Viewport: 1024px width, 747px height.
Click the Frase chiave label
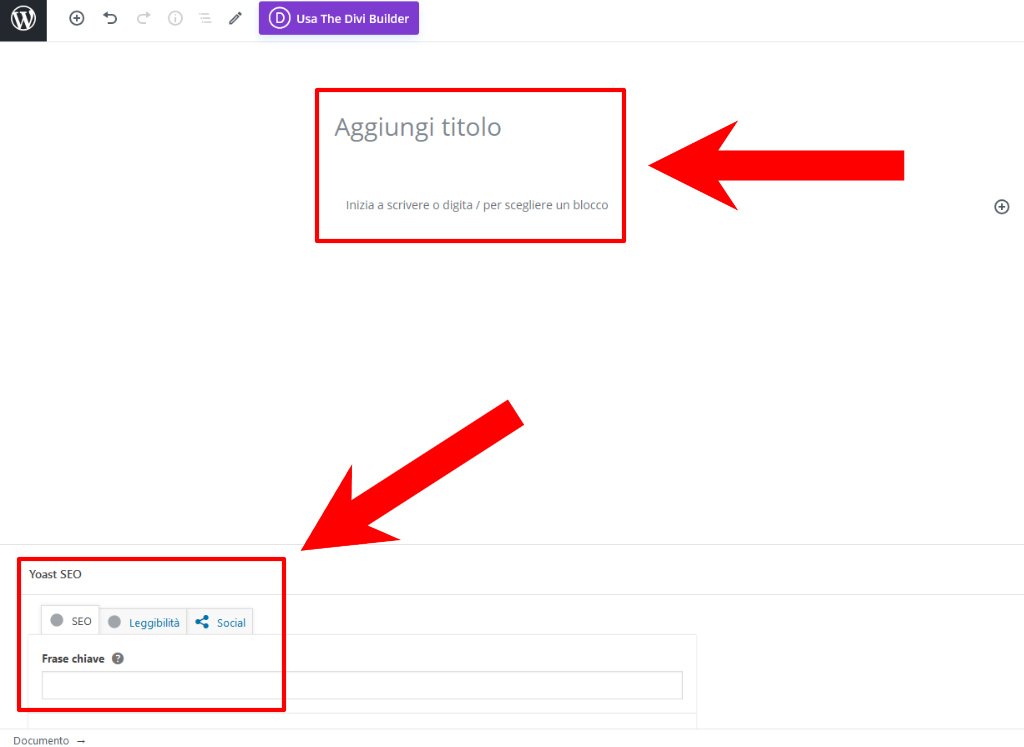(73, 658)
